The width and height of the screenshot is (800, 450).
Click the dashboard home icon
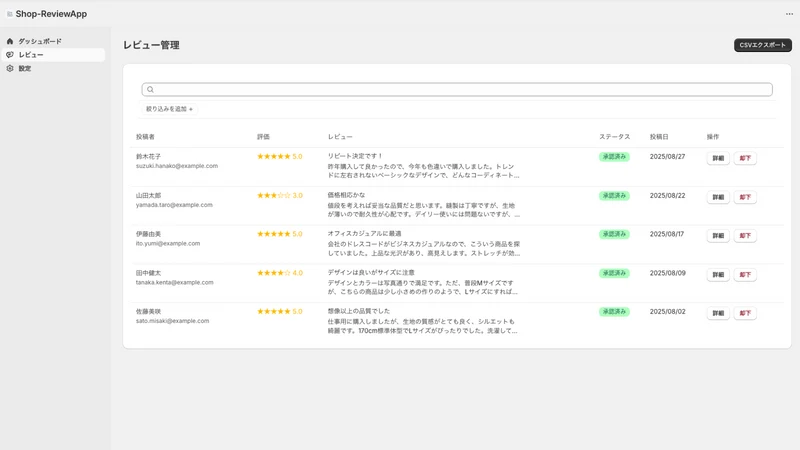[10, 41]
